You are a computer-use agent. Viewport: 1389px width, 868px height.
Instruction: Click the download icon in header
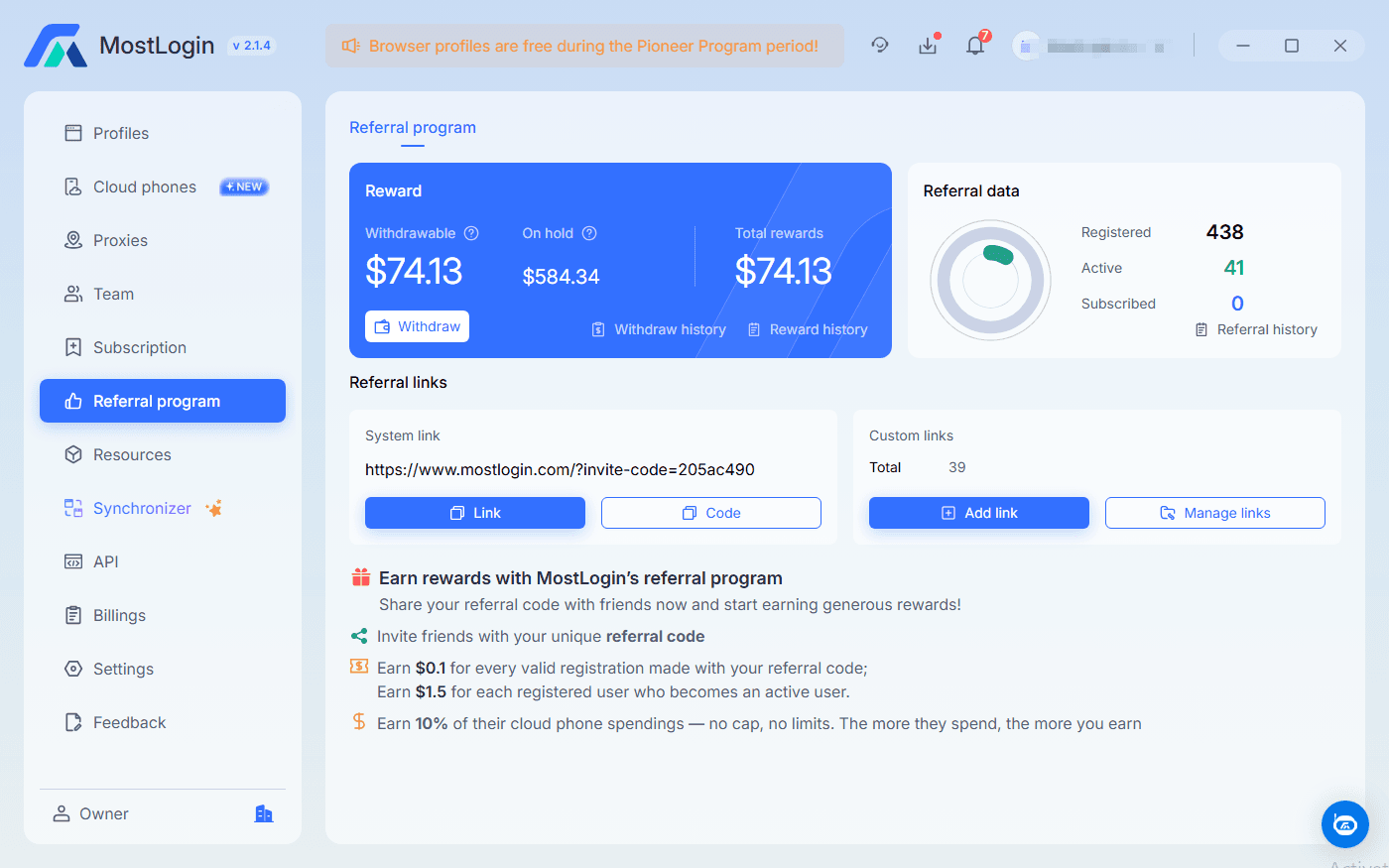point(928,46)
